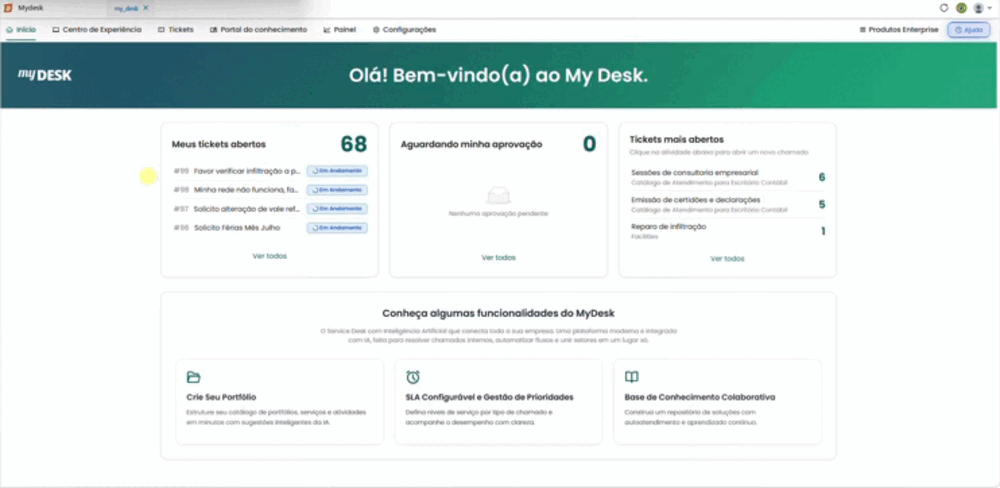Click the 68 open tickets count
The width and height of the screenshot is (1000, 488).
coord(353,144)
